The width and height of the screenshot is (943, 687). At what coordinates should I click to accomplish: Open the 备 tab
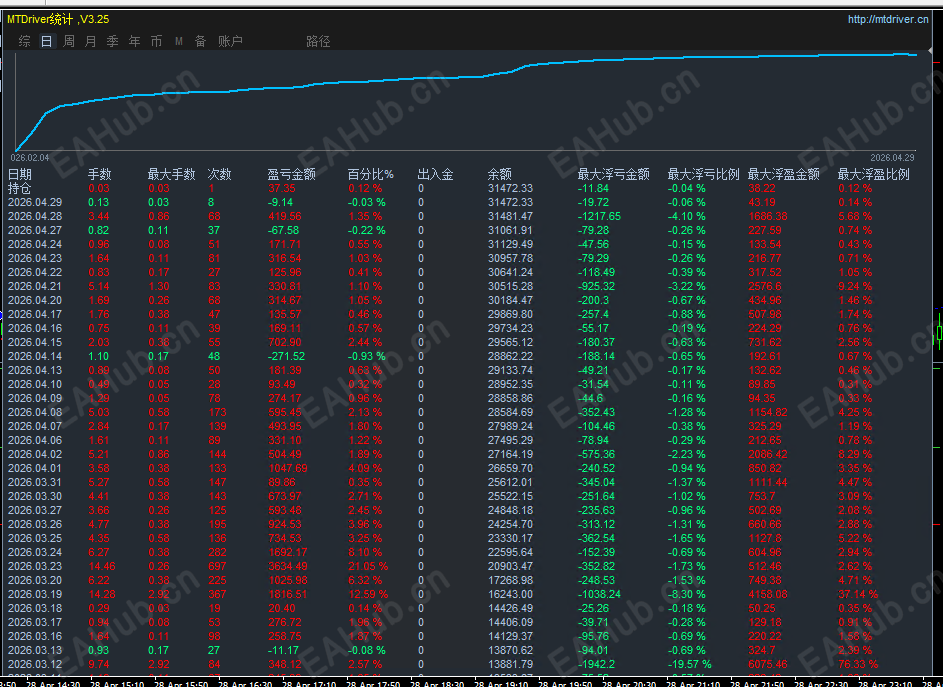click(200, 41)
